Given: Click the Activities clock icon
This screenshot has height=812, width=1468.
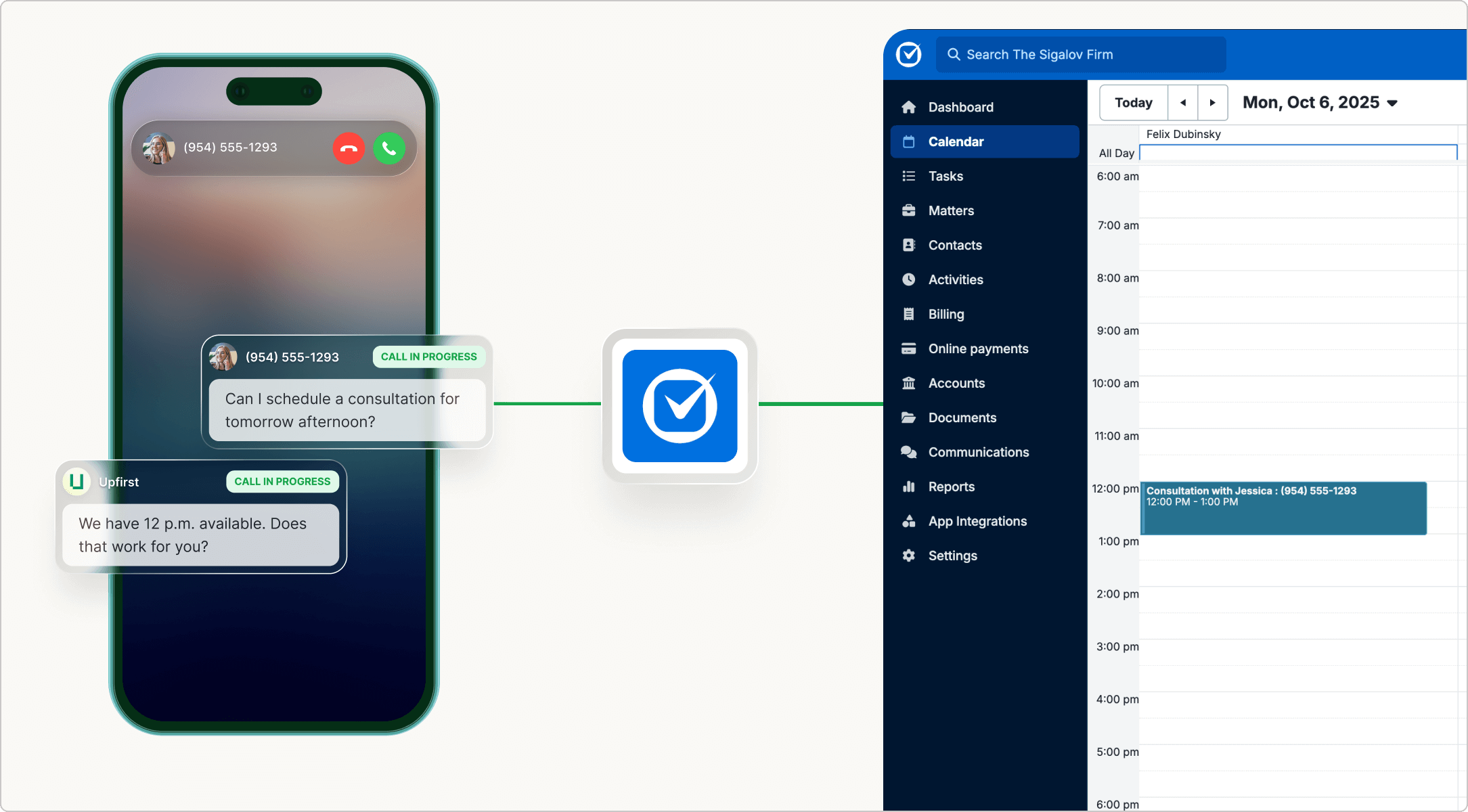Looking at the screenshot, I should pos(909,279).
